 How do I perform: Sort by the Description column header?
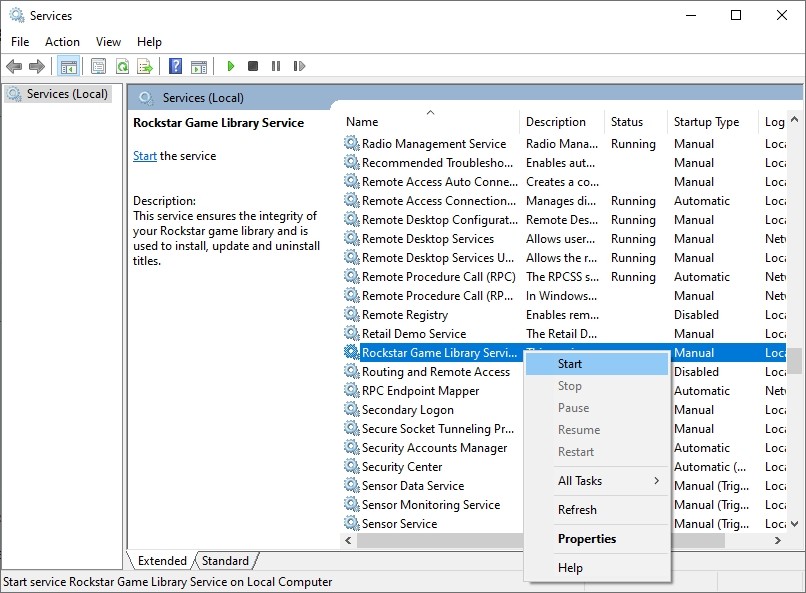pyautogui.click(x=561, y=122)
